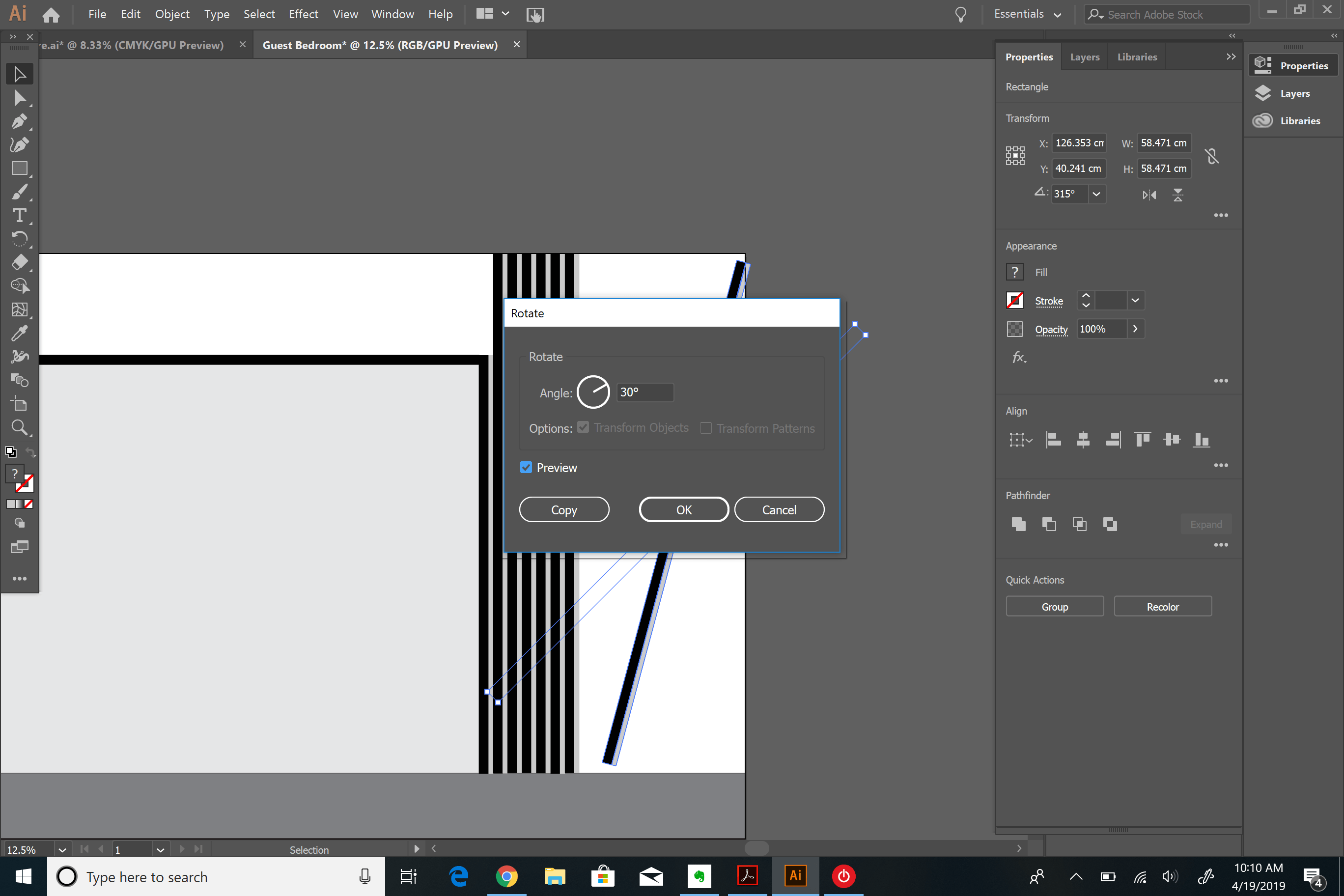1344x896 pixels.
Task: Select the Pen tool
Action: (20, 121)
